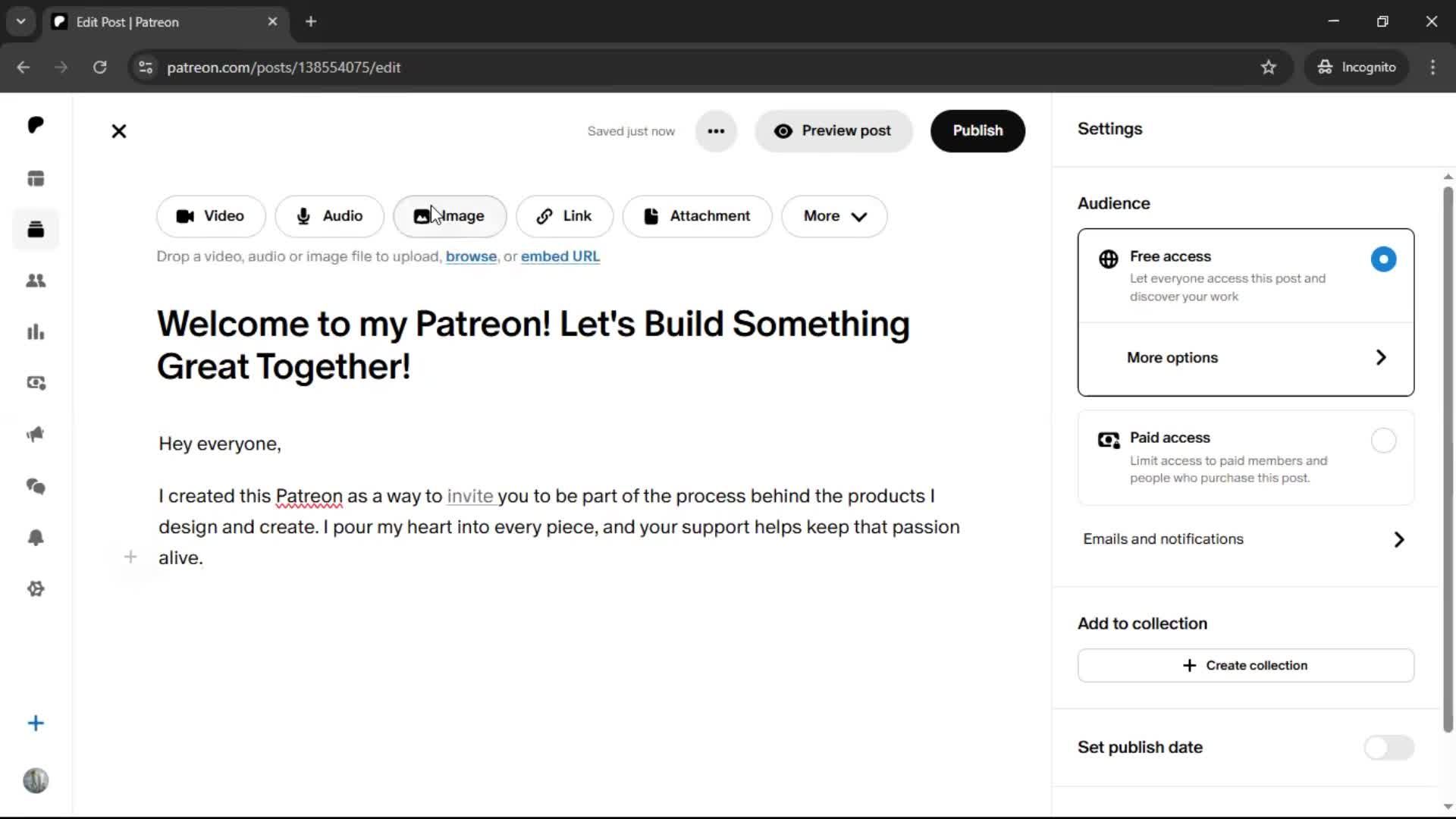Click the plus add-block icon beside paragraph
The image size is (1456, 819).
(130, 557)
